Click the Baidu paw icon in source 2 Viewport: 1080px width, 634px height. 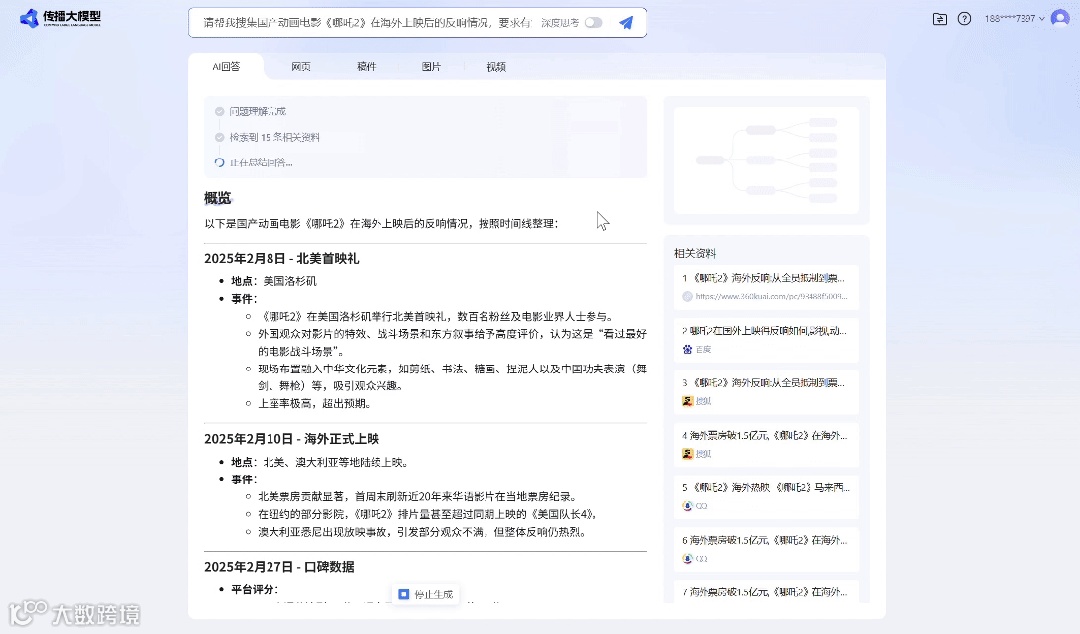coord(687,349)
